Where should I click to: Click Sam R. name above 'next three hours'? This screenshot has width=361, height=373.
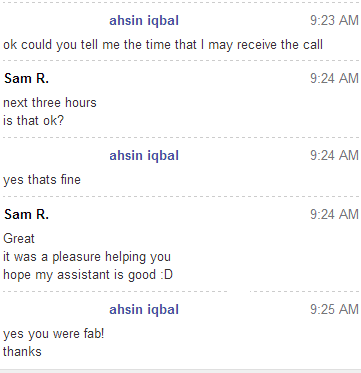[26, 79]
